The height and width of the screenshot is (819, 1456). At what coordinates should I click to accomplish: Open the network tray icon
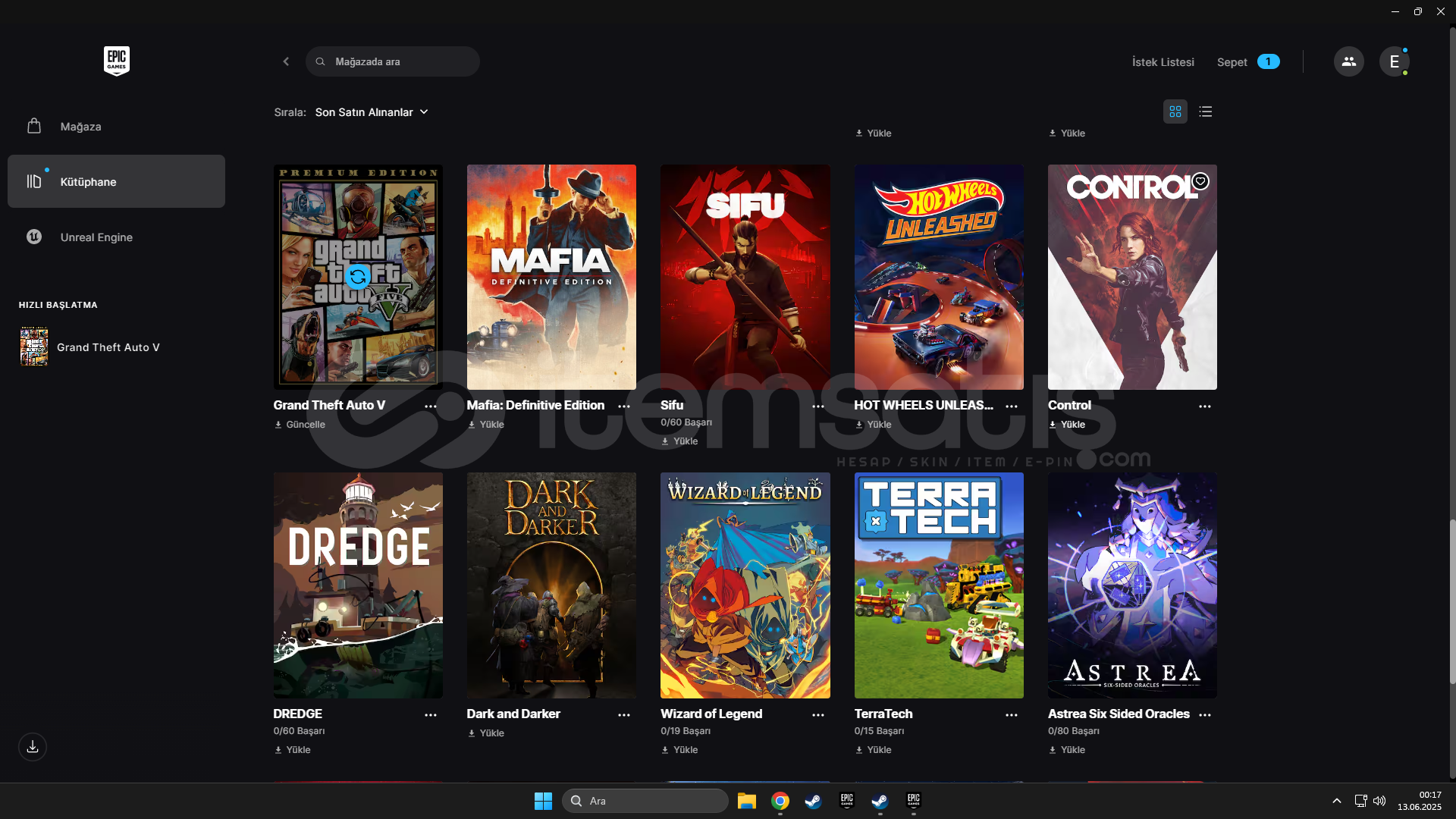pyautogui.click(x=1360, y=801)
